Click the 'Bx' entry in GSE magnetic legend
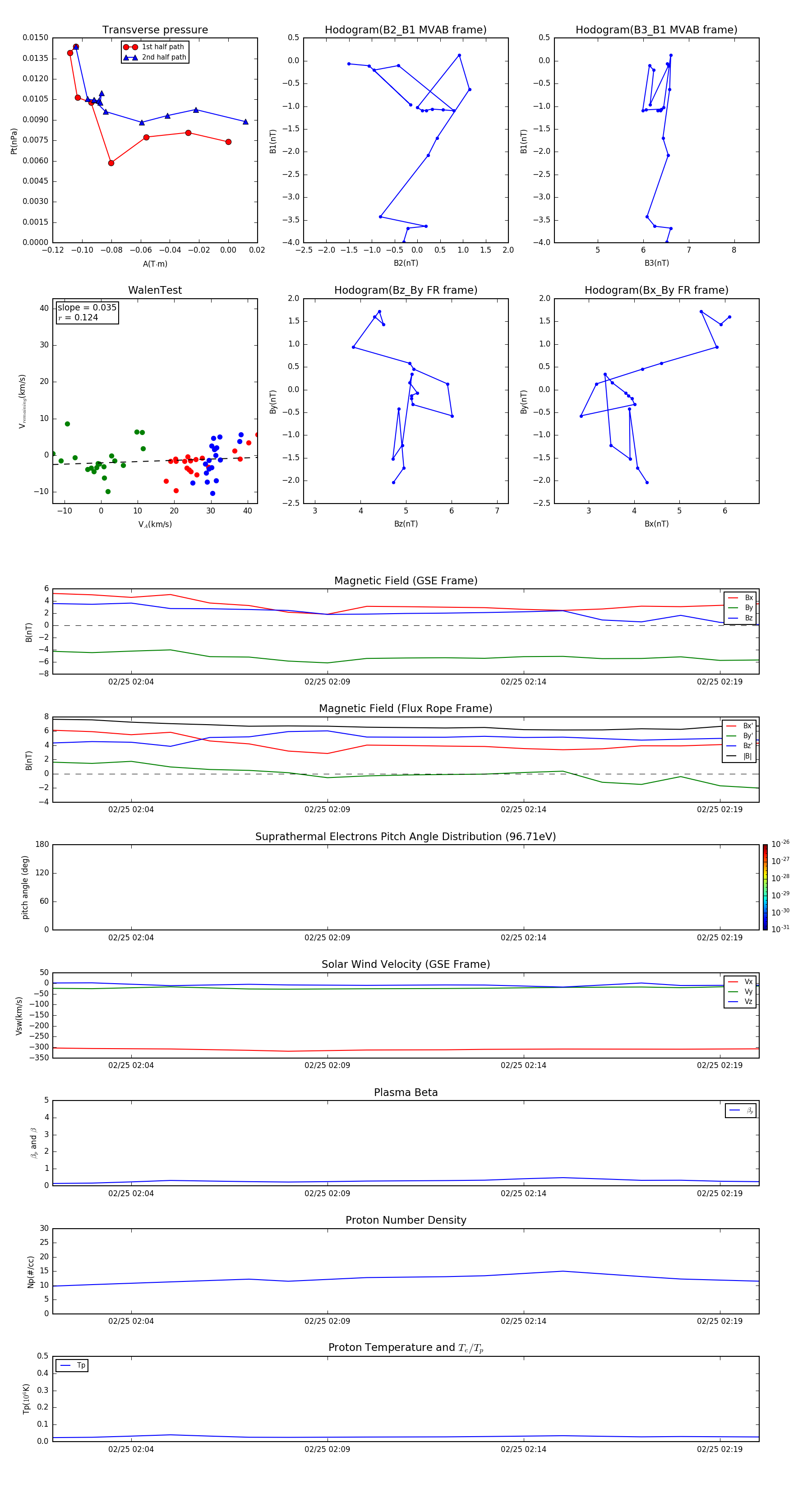The width and height of the screenshot is (812, 1489). tap(740, 598)
